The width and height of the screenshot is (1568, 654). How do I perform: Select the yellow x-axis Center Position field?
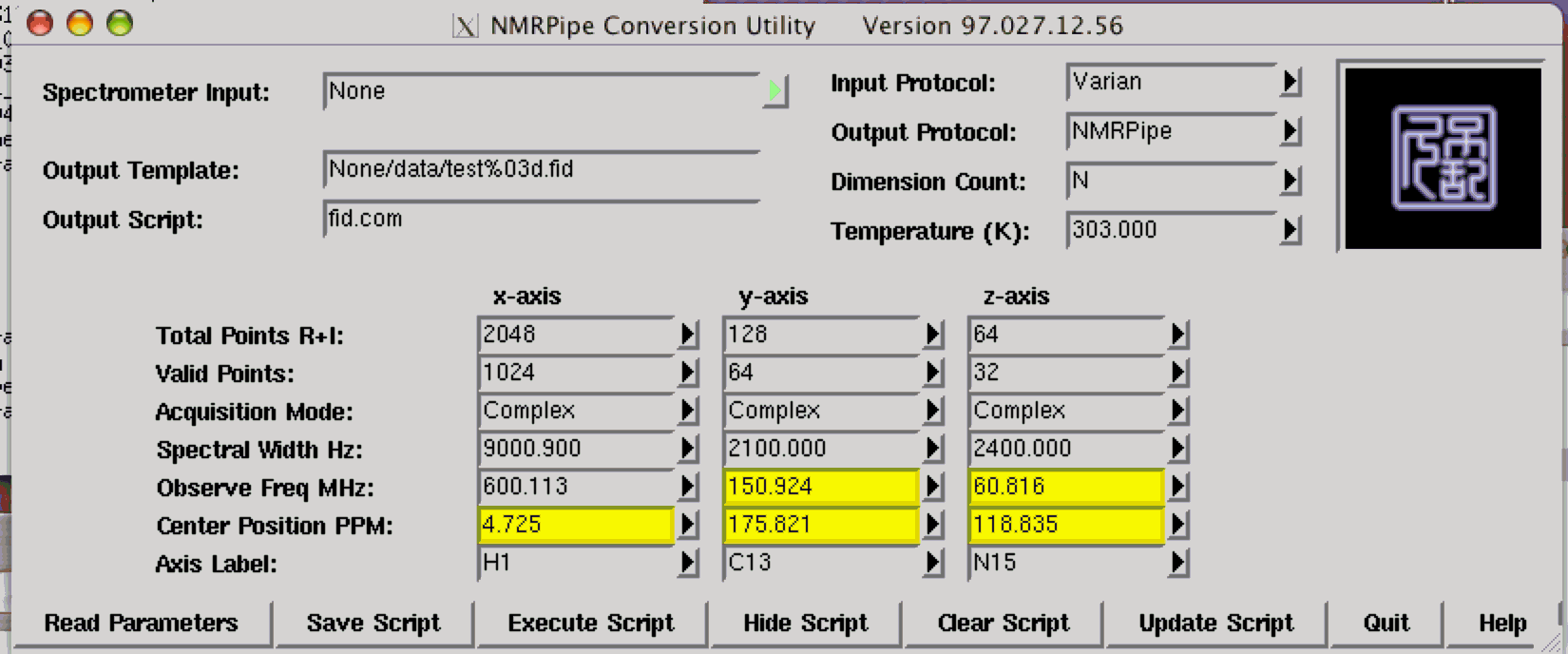point(576,525)
